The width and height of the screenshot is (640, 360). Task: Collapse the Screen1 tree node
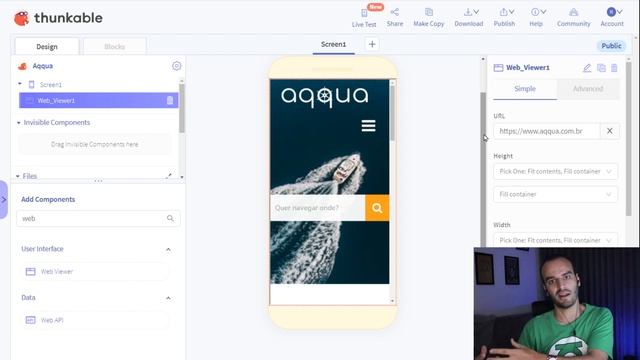[x=20, y=84]
